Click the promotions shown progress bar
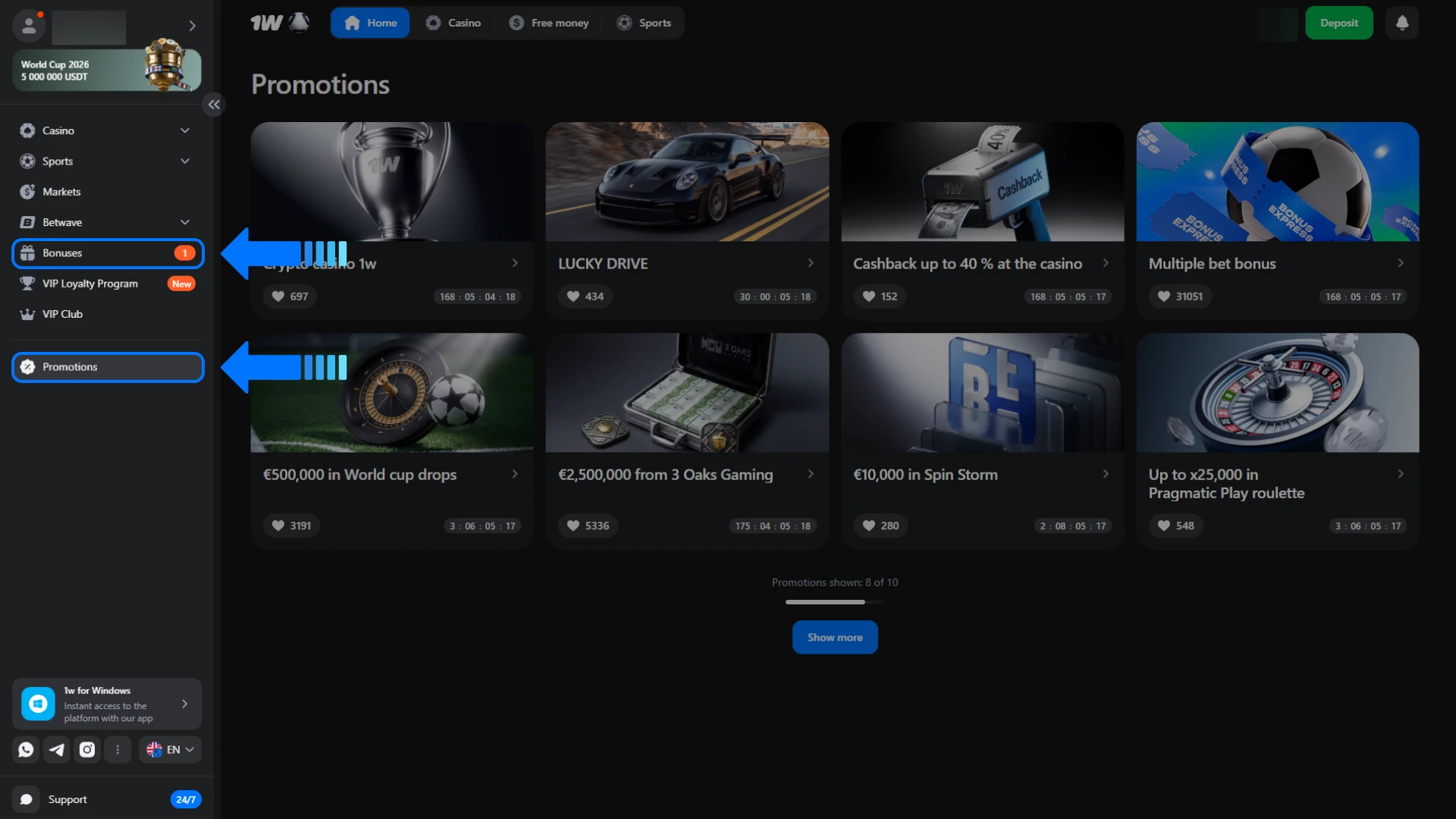The image size is (1456, 819). click(x=835, y=602)
